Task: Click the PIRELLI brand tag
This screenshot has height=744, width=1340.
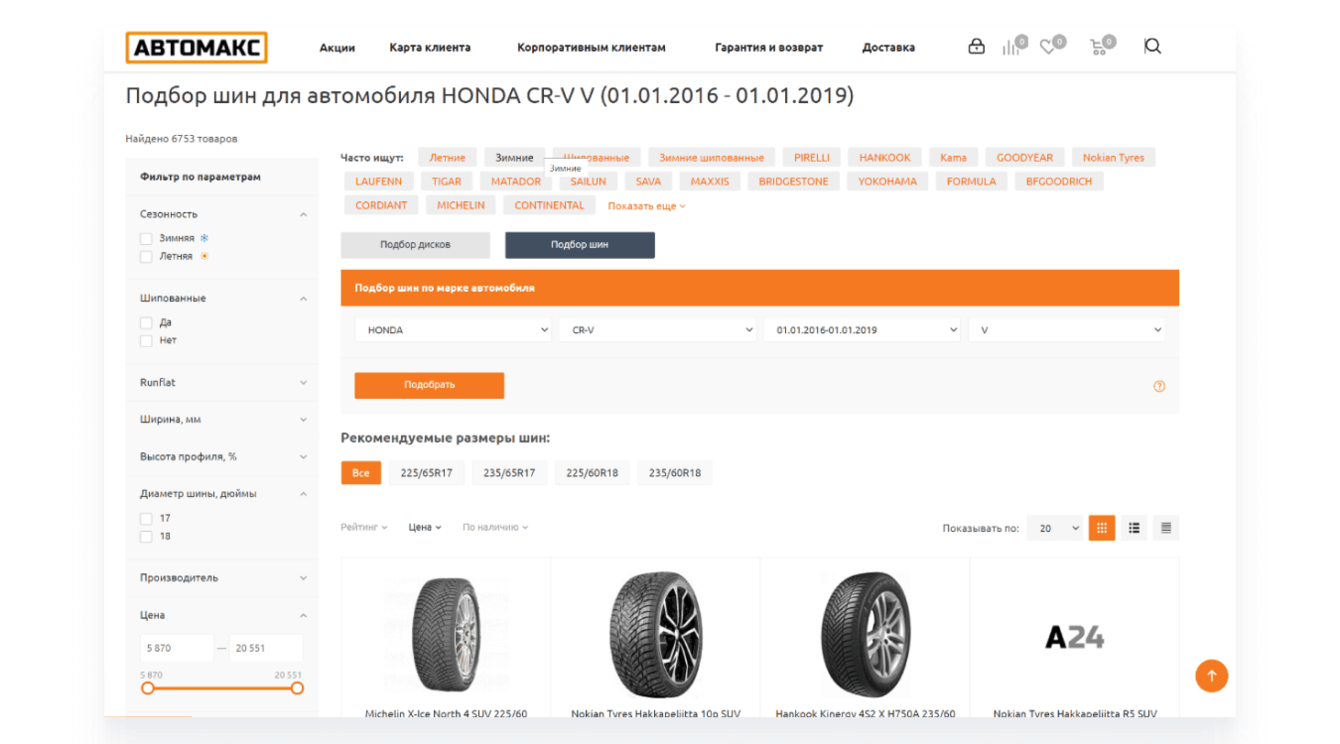Action: 812,158
